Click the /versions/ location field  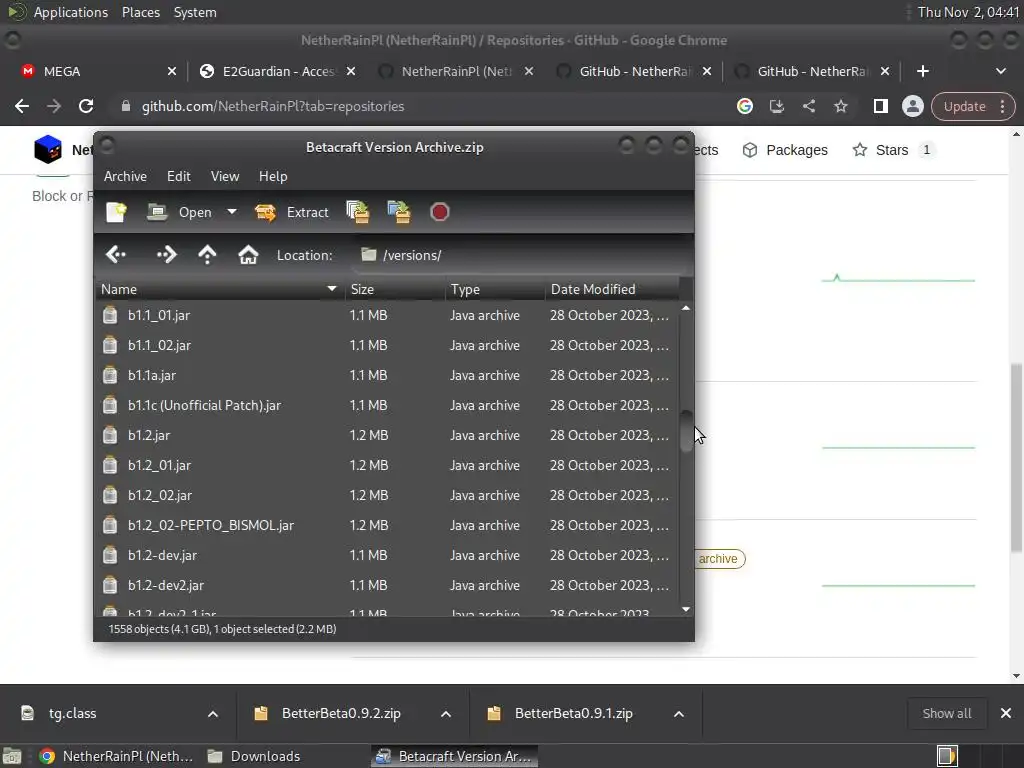(522, 255)
